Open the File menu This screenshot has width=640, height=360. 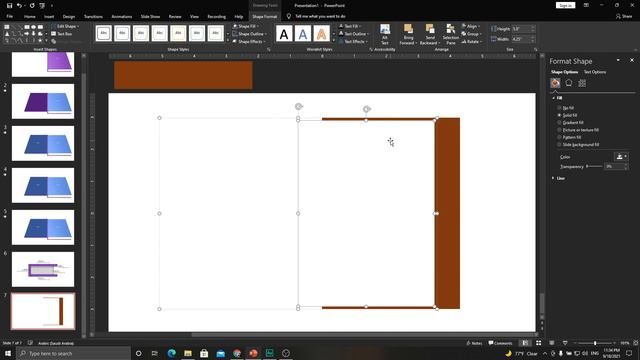tap(9, 16)
